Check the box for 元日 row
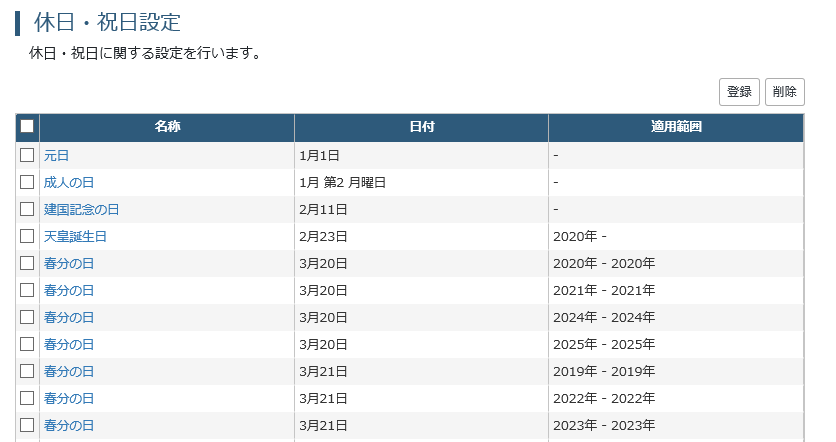Image resolution: width=836 pixels, height=442 pixels. [27, 155]
